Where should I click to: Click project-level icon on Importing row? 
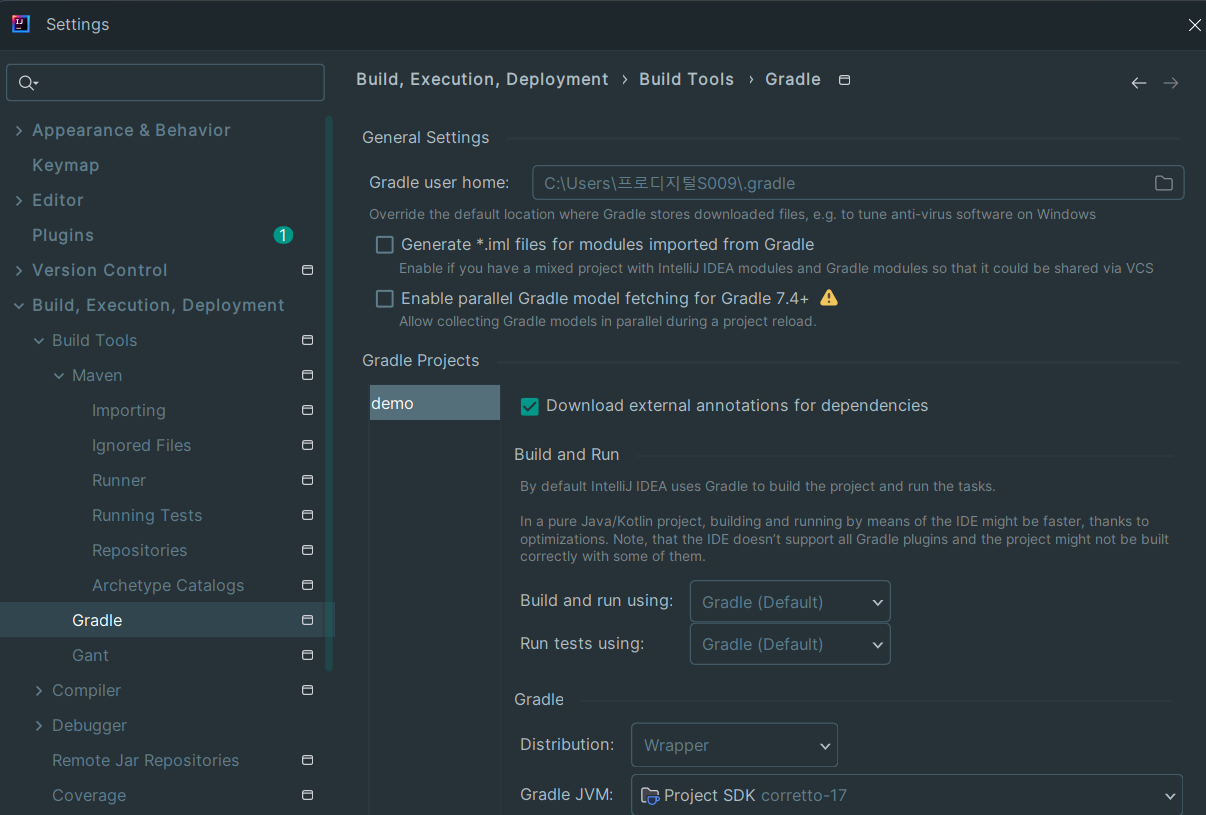[307, 410]
